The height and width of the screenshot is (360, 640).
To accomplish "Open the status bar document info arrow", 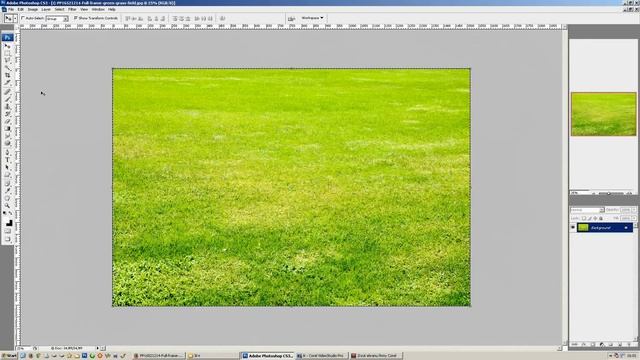I will [97, 348].
